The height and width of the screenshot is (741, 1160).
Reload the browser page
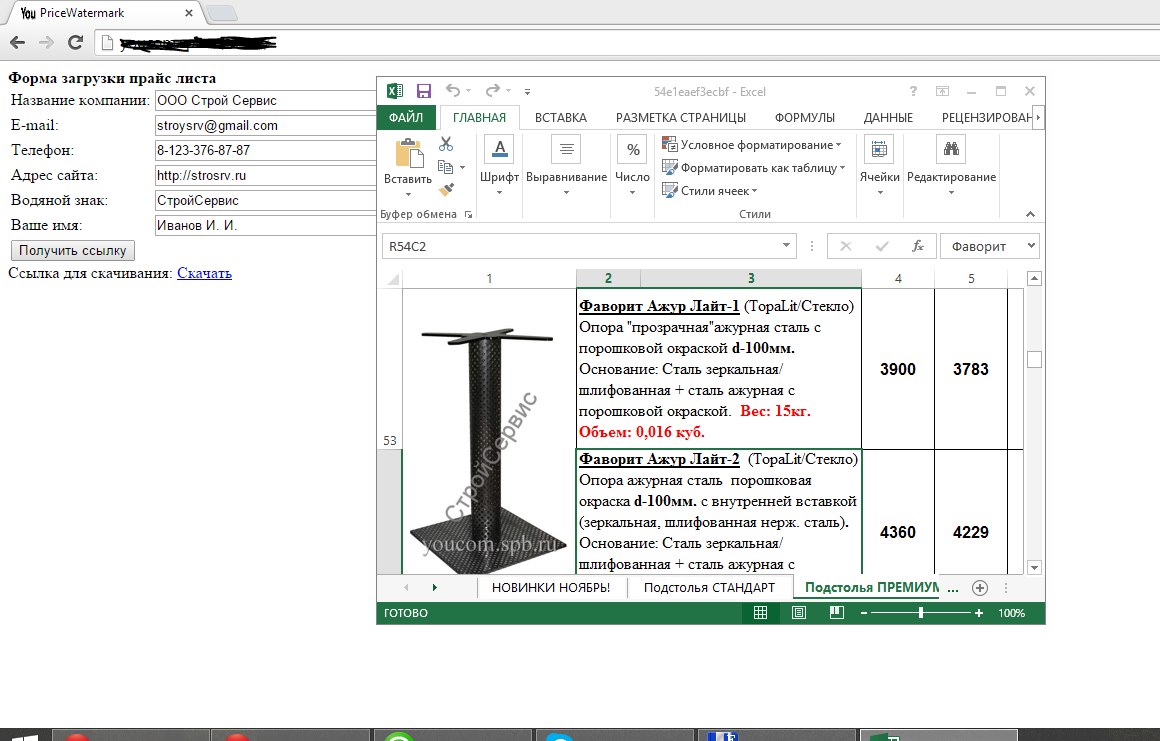pyautogui.click(x=75, y=42)
